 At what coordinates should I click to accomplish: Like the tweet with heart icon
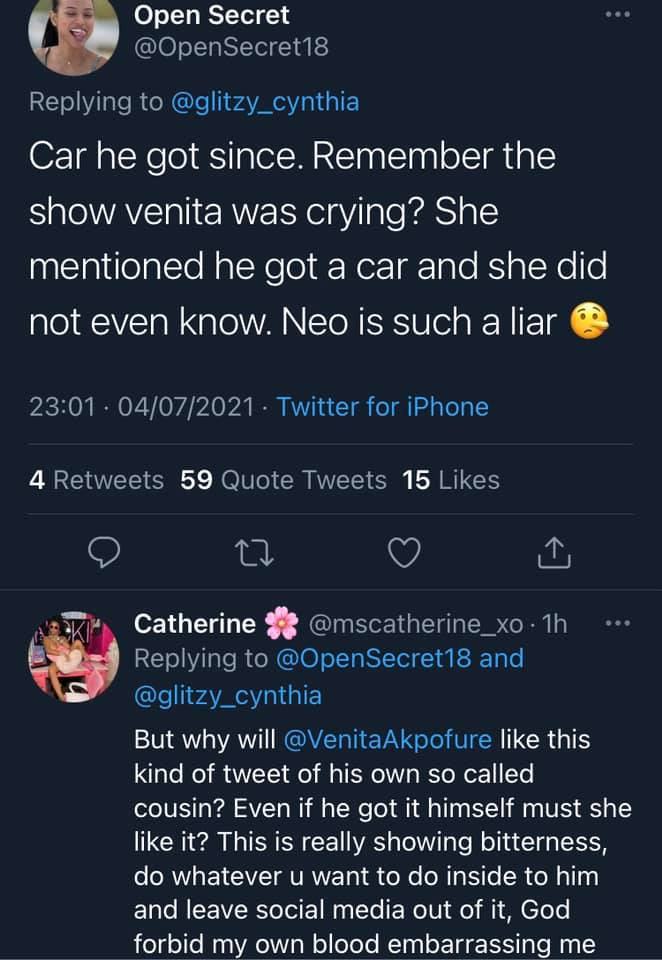click(404, 551)
